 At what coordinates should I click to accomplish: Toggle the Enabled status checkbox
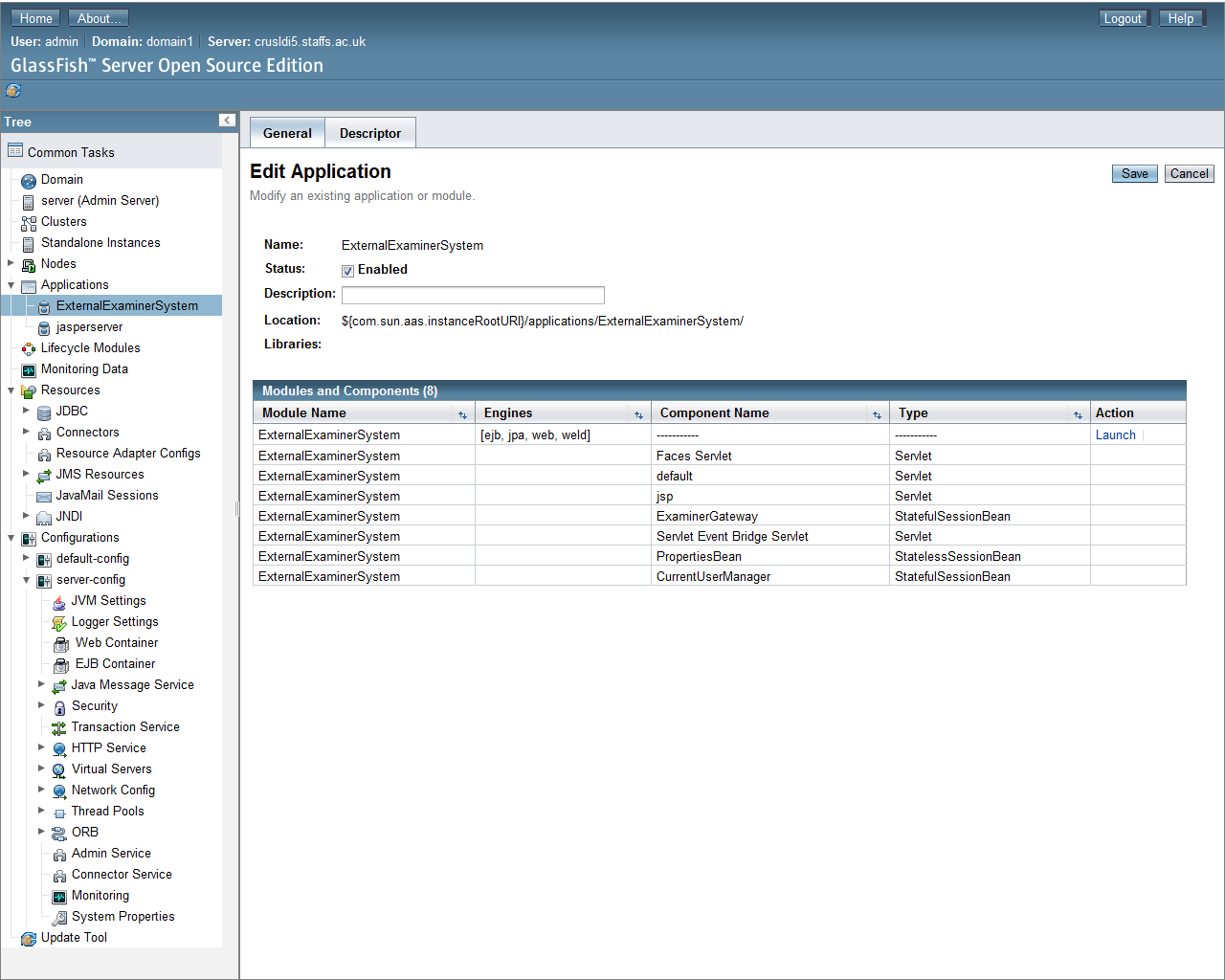click(x=347, y=271)
